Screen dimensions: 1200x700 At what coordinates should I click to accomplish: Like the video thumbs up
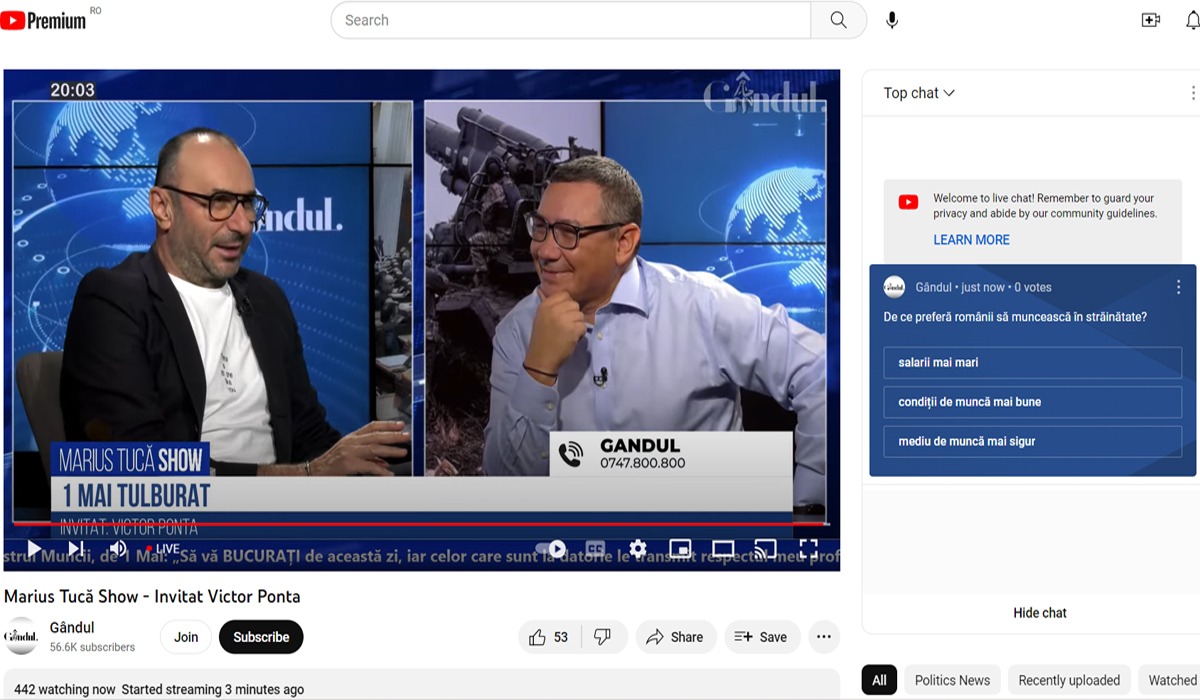click(x=549, y=637)
